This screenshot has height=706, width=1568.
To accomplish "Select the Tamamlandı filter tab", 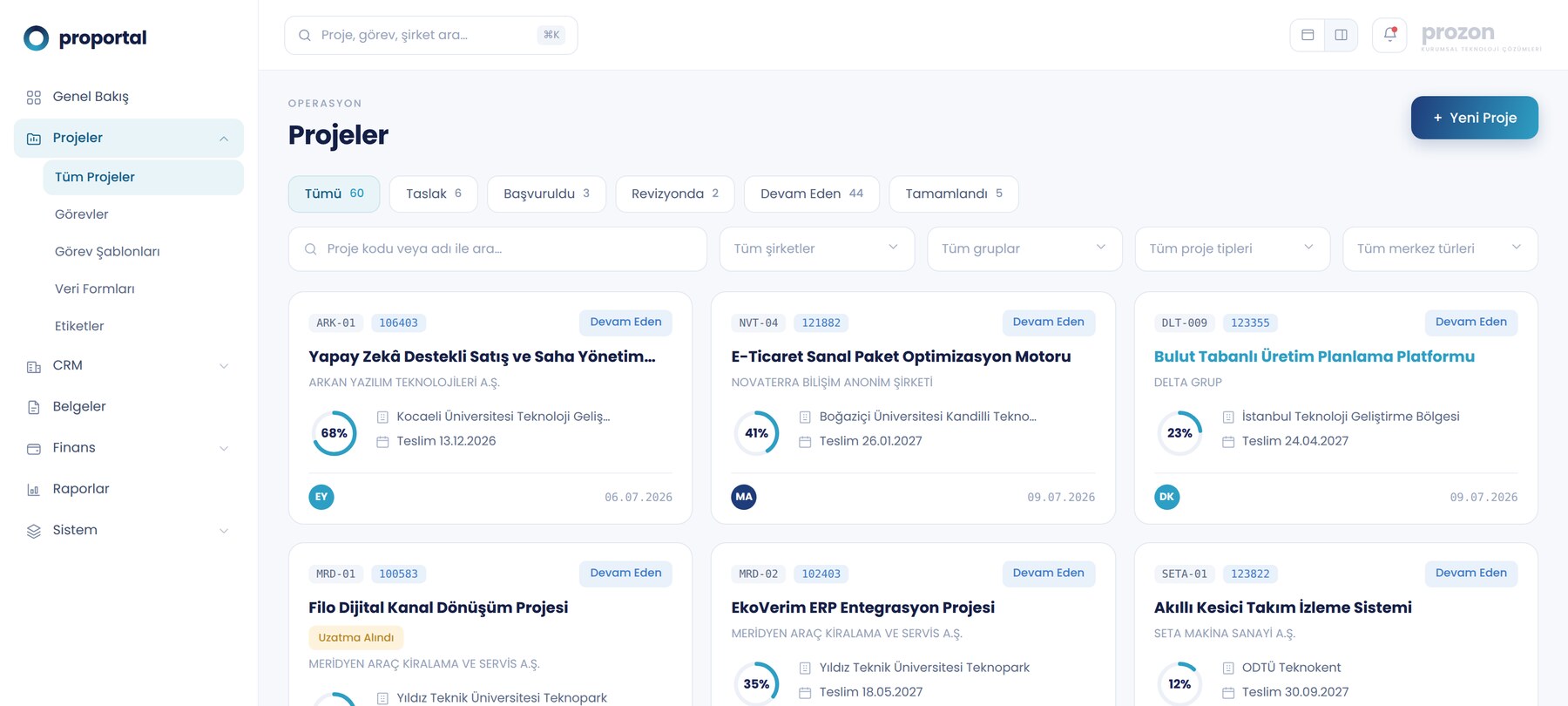I will [954, 193].
